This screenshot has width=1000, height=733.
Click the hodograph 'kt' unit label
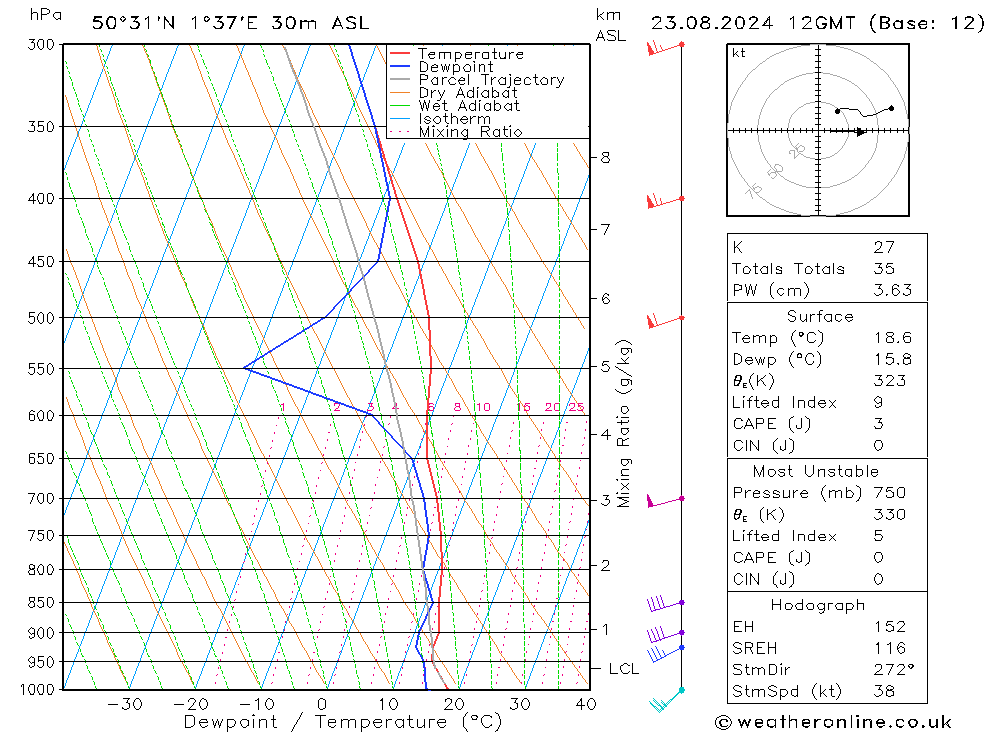coord(739,53)
